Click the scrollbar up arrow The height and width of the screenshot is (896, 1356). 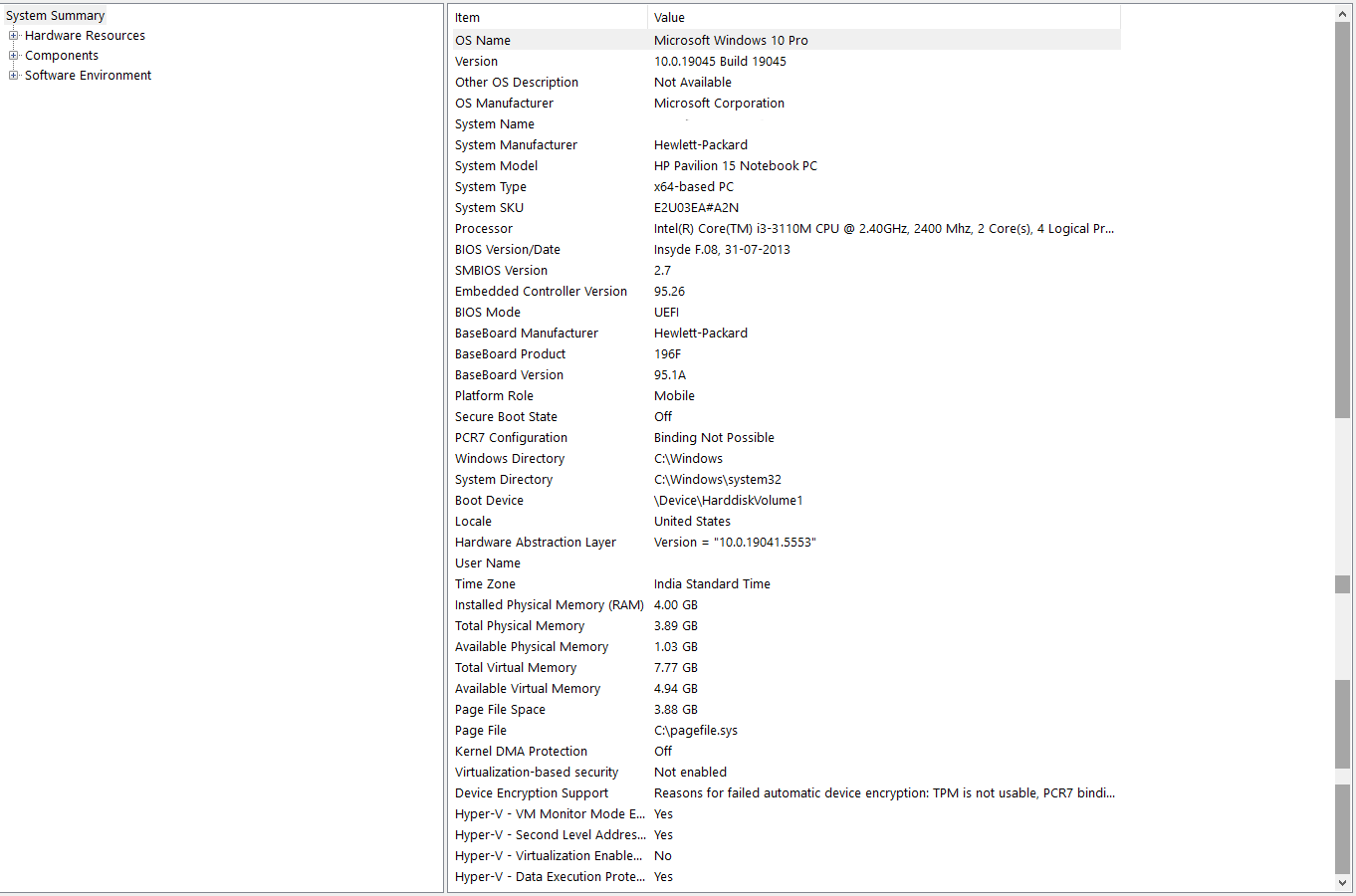(1342, 13)
